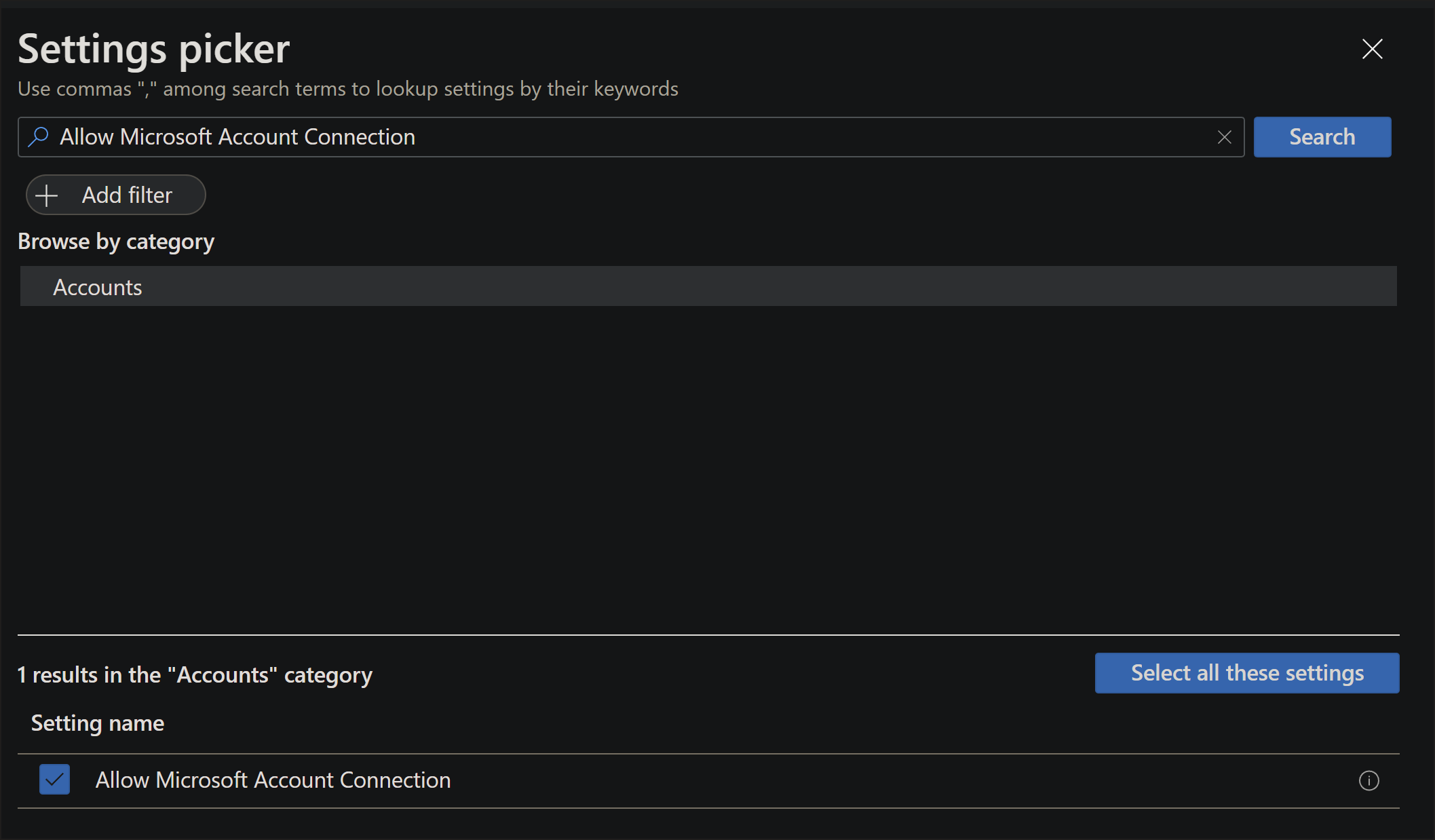The height and width of the screenshot is (840, 1435).
Task: Clear the search field using the X icon
Action: coord(1224,137)
